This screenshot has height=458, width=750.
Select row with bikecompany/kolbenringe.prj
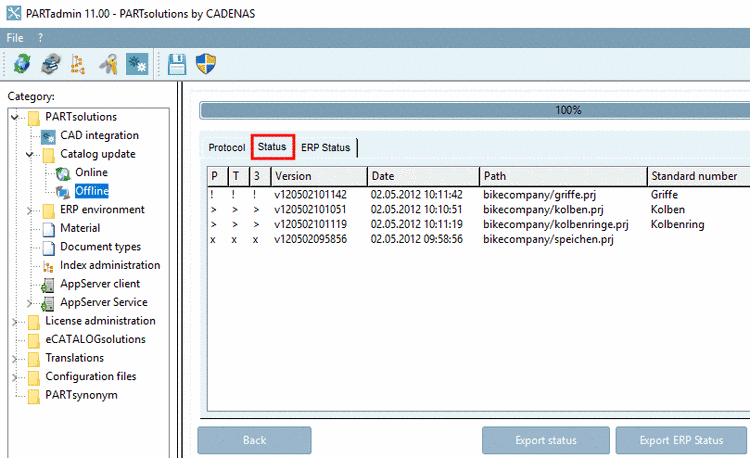coord(479,224)
